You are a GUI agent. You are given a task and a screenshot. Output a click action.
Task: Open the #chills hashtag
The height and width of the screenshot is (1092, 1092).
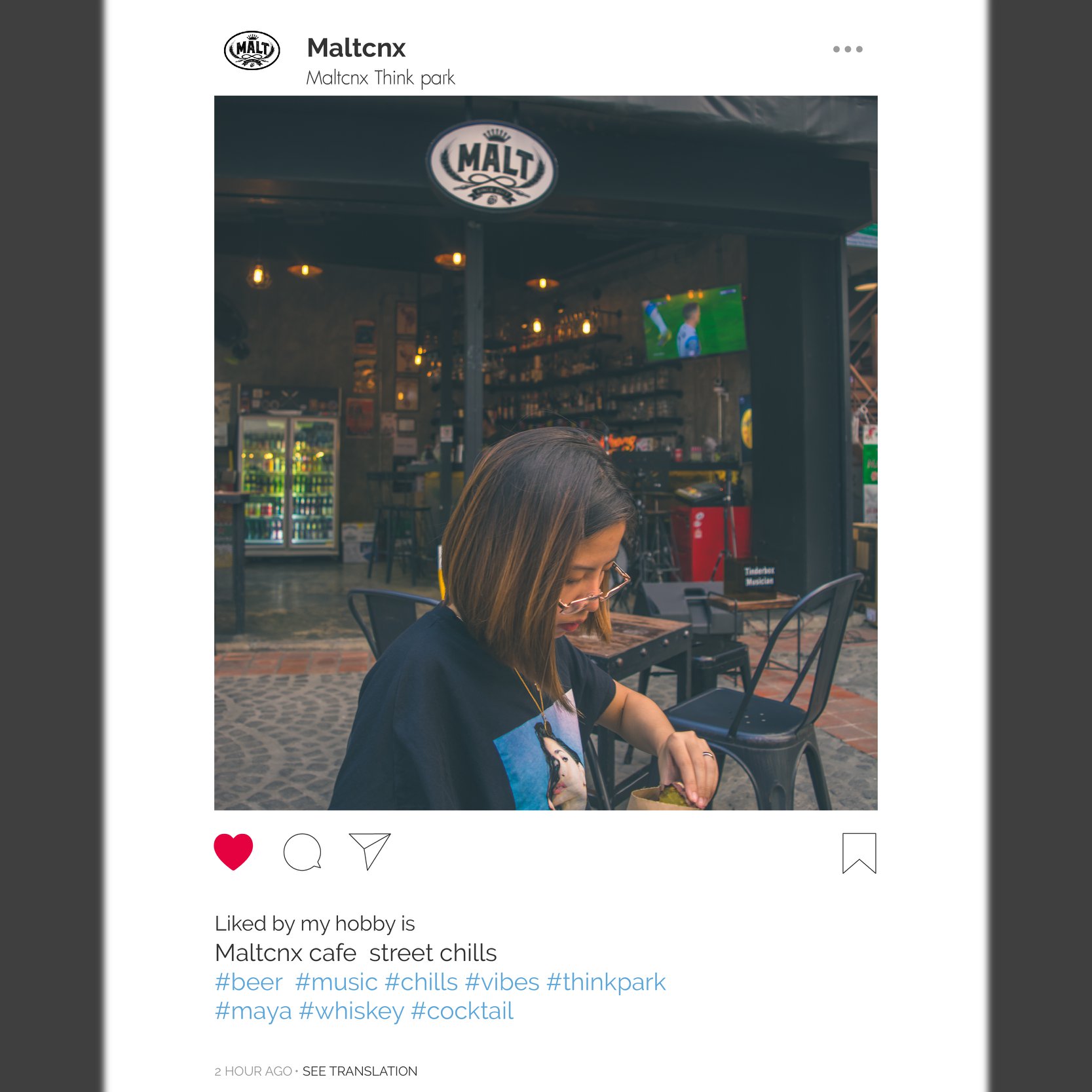[x=421, y=982]
